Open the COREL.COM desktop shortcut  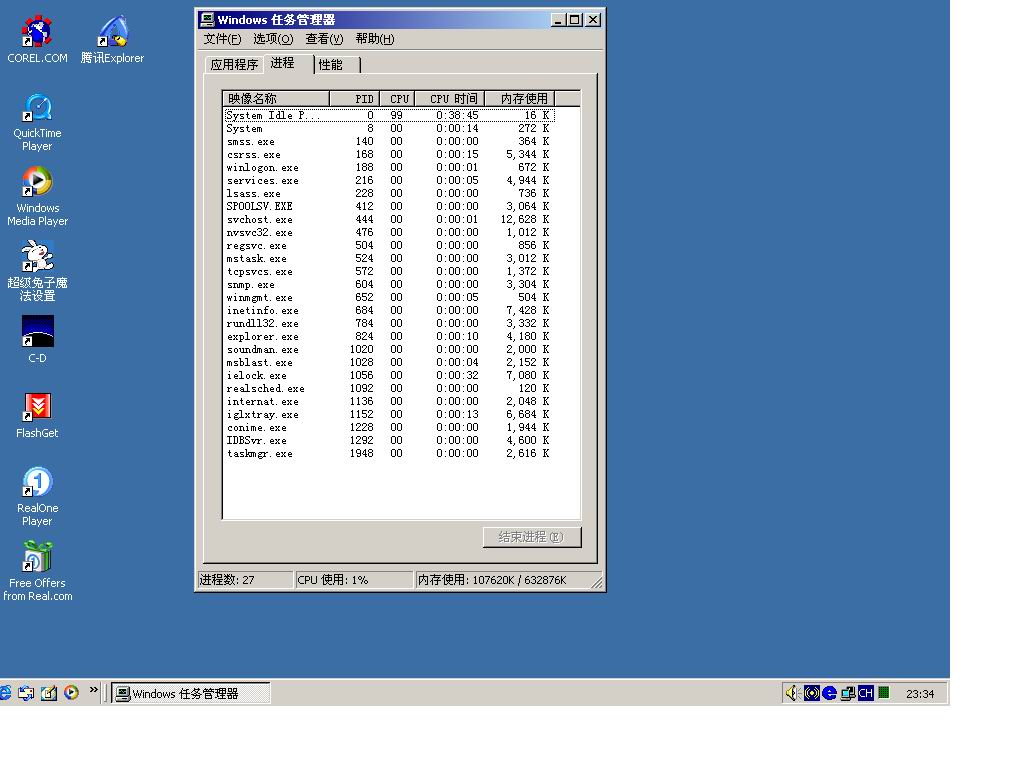[37, 39]
